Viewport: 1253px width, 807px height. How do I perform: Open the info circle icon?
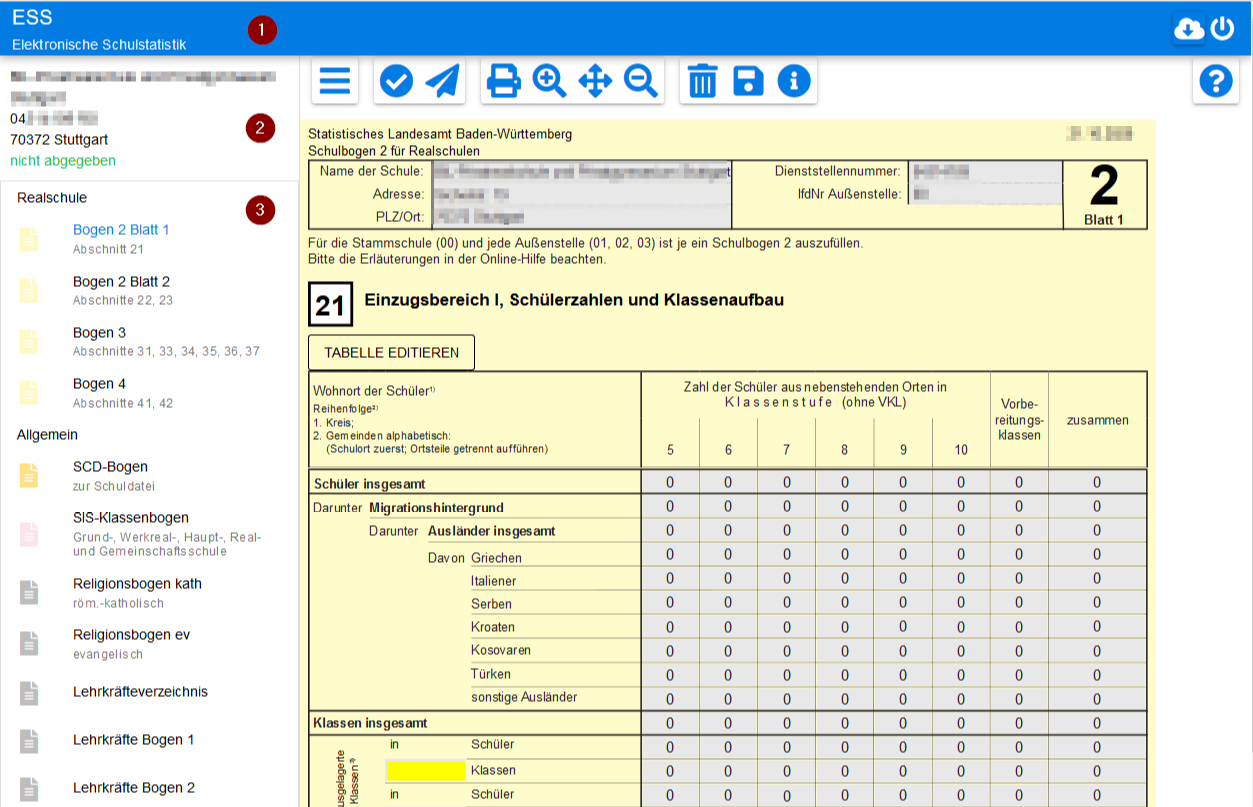click(794, 81)
